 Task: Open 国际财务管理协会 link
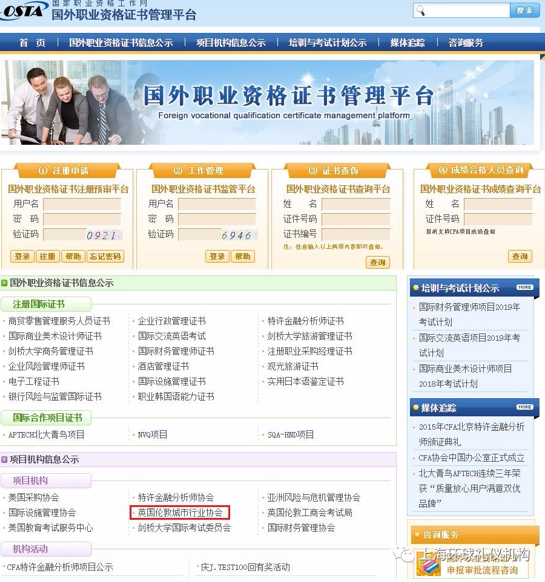[301, 527]
